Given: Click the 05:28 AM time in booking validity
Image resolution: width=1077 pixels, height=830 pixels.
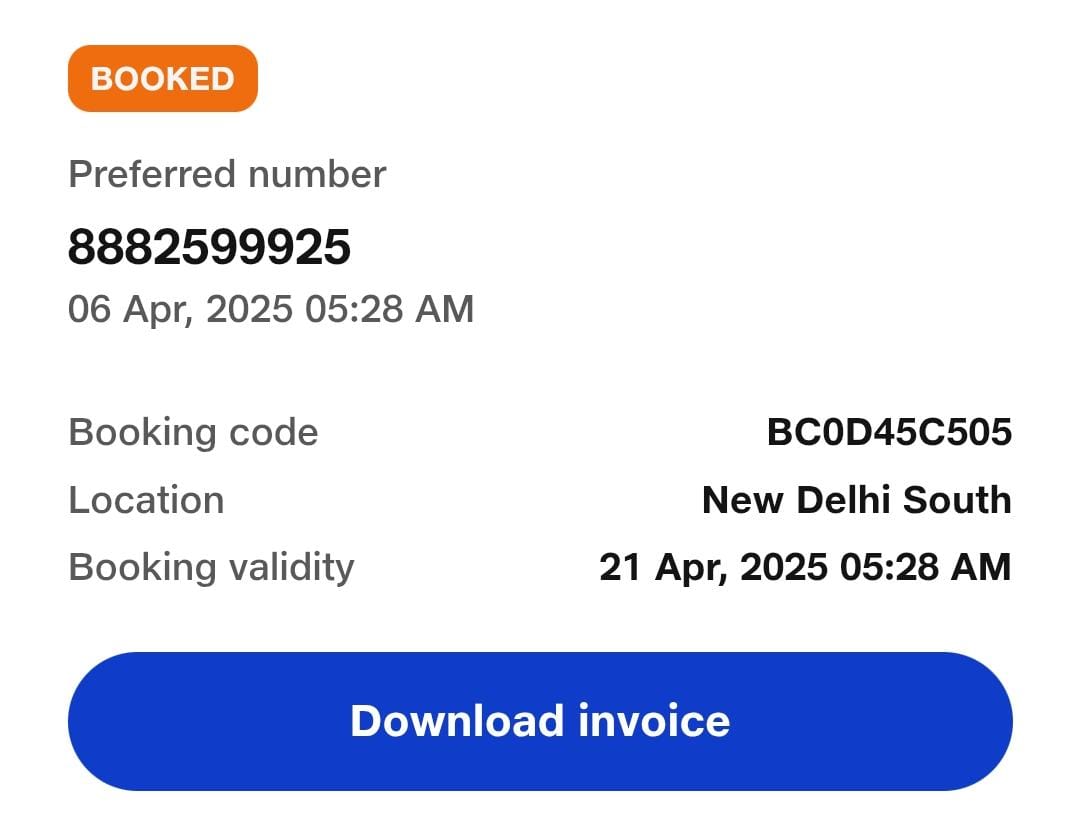Looking at the screenshot, I should click(925, 567).
